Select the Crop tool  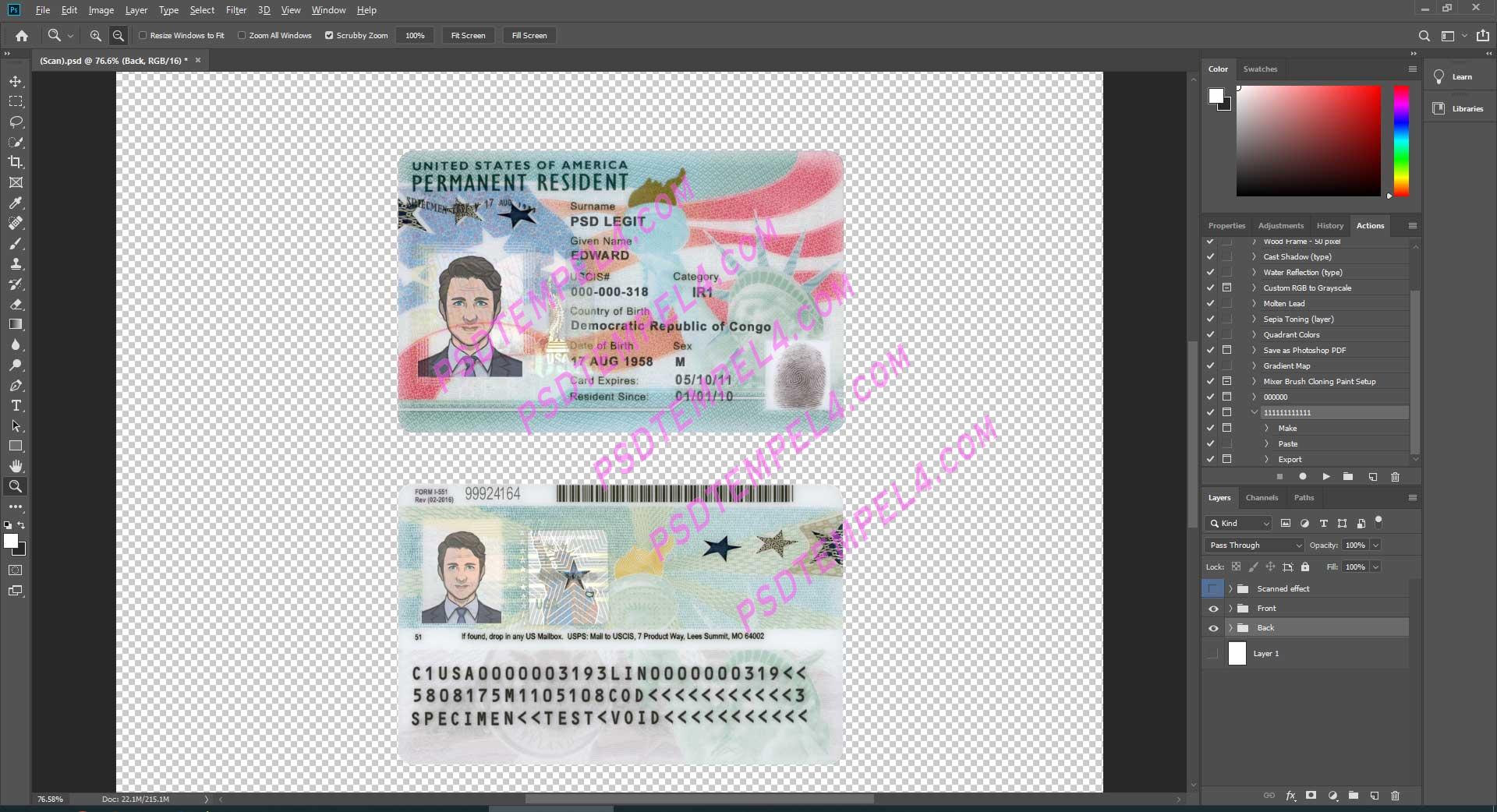click(16, 162)
